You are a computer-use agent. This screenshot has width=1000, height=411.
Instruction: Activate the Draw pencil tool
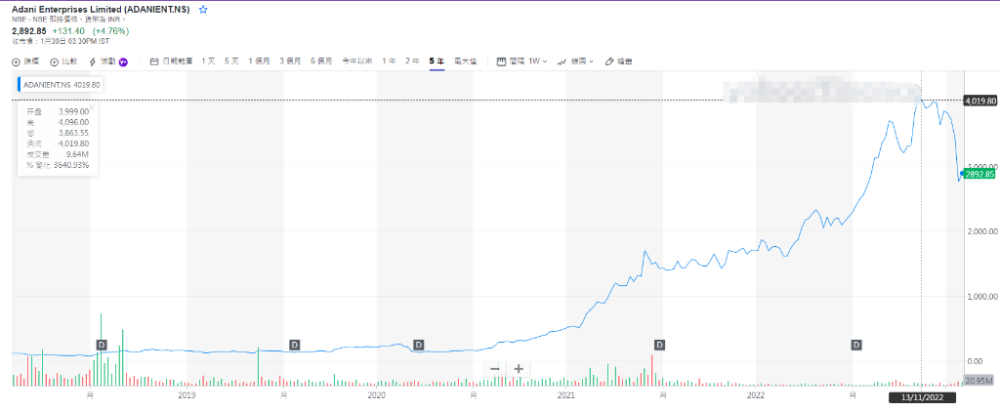point(619,61)
